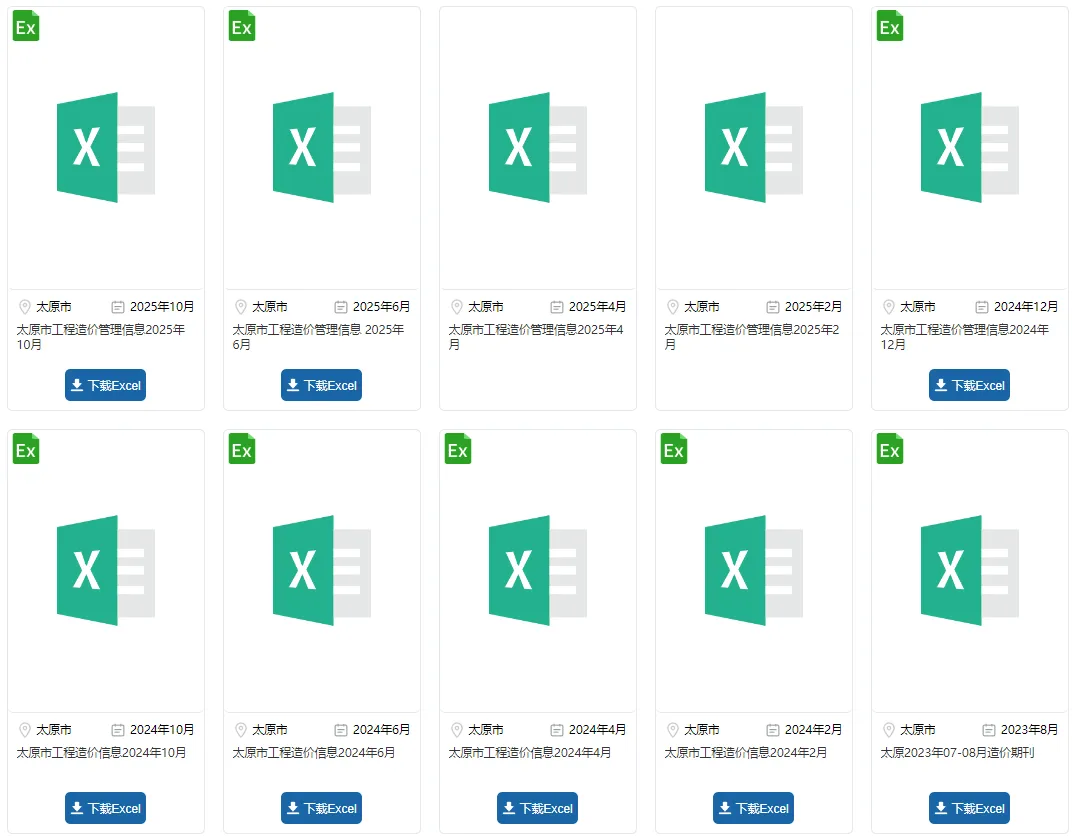Click the Ex badge on the 2024年2月 card
The image size is (1072, 836).
click(x=674, y=449)
